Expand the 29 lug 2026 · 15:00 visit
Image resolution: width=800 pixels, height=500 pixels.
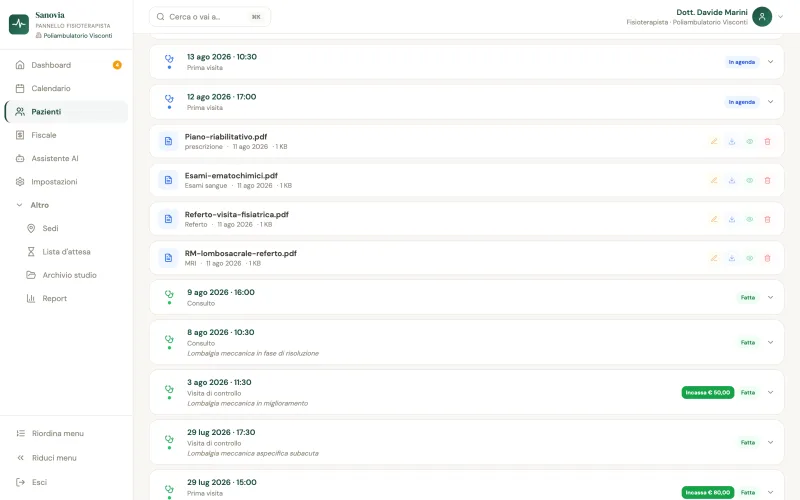(770, 492)
